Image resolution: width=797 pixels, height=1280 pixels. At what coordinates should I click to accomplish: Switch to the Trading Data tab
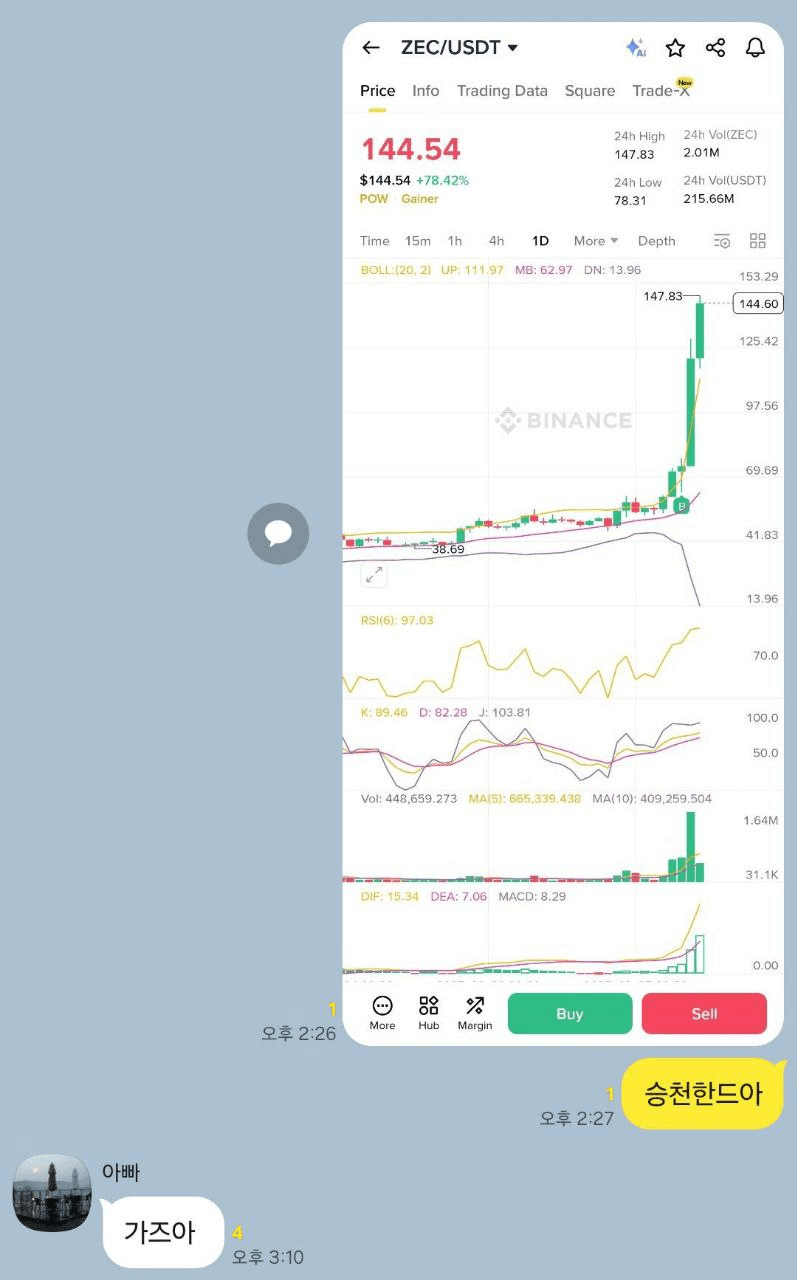tap(502, 91)
